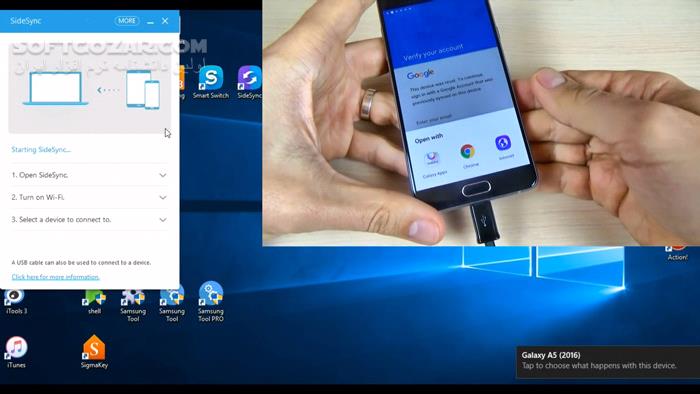Click the 'A USB cable can also be used' text
700x394 pixels.
coord(81,262)
